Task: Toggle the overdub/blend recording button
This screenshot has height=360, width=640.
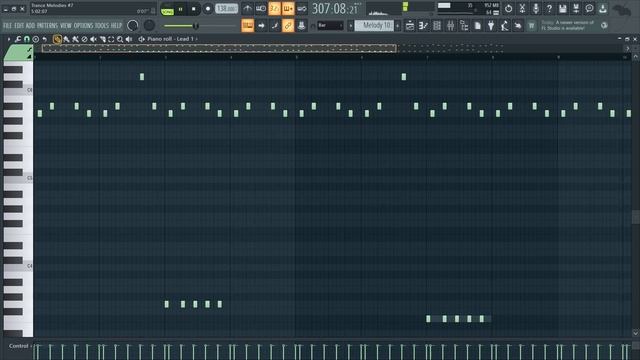Action: tap(288, 9)
